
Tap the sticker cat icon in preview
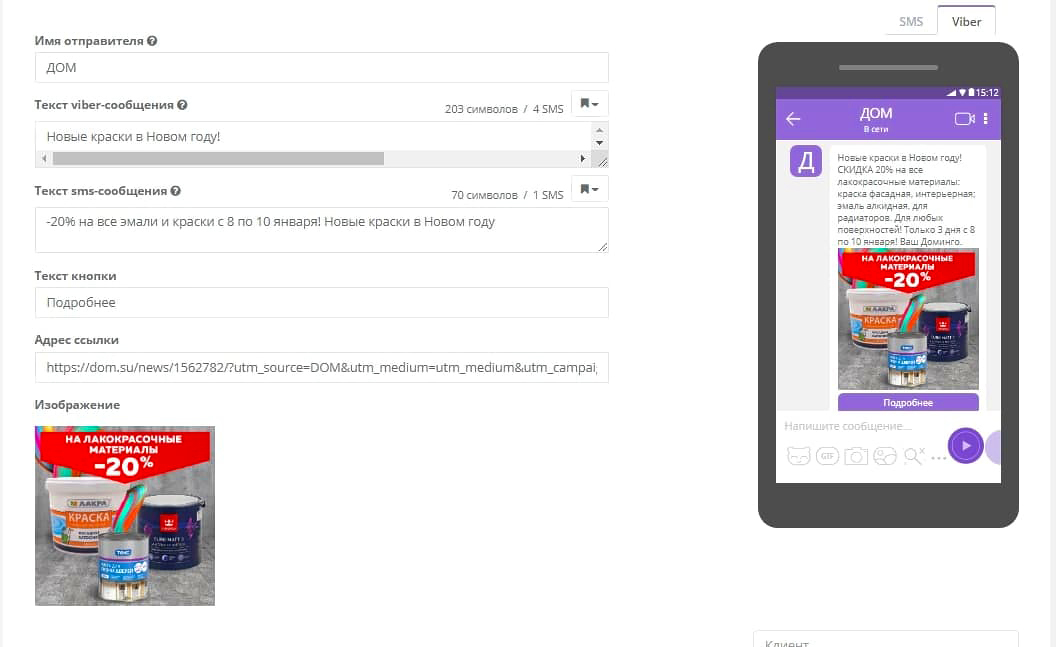coord(799,456)
